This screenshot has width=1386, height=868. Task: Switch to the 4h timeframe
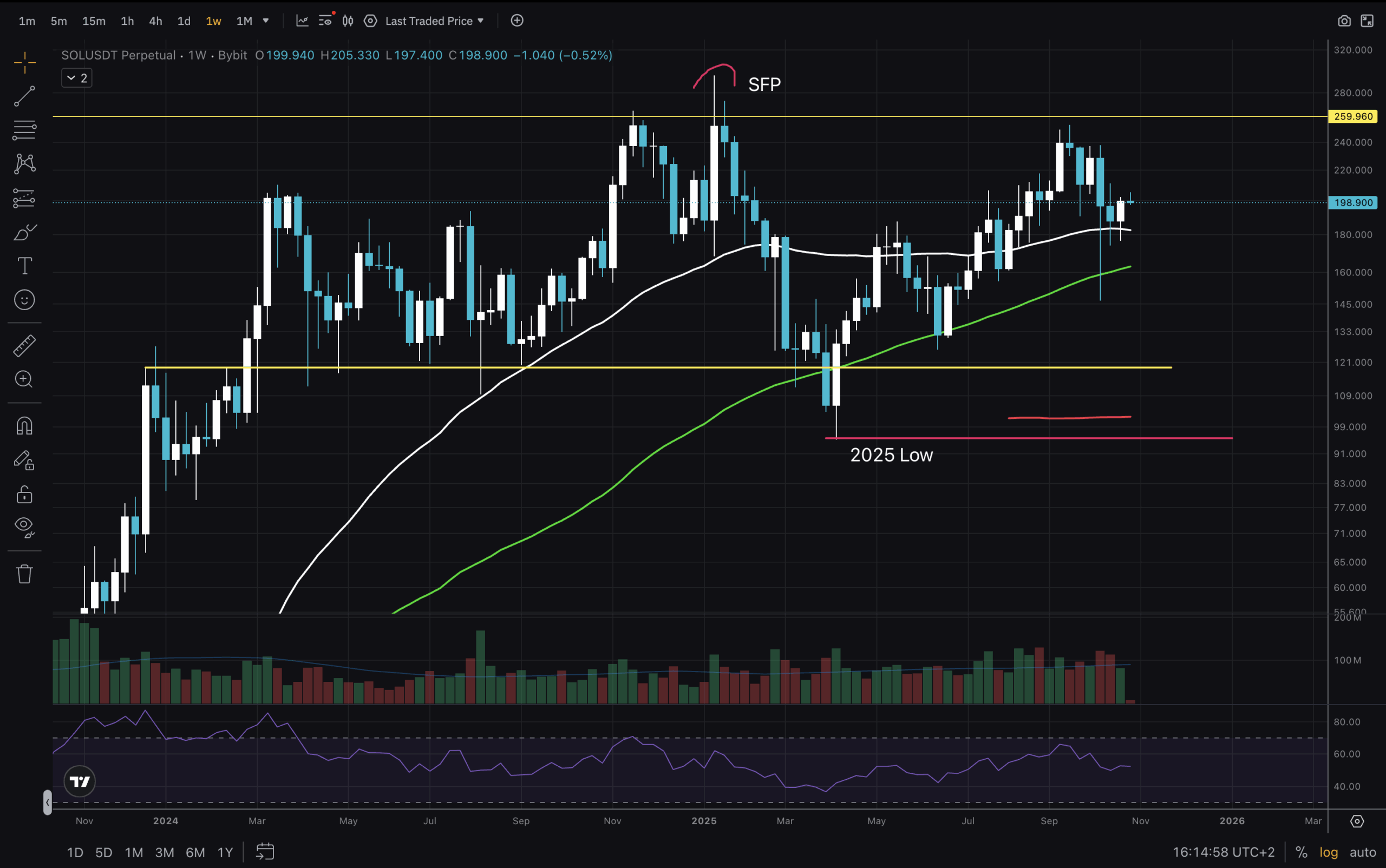[156, 21]
